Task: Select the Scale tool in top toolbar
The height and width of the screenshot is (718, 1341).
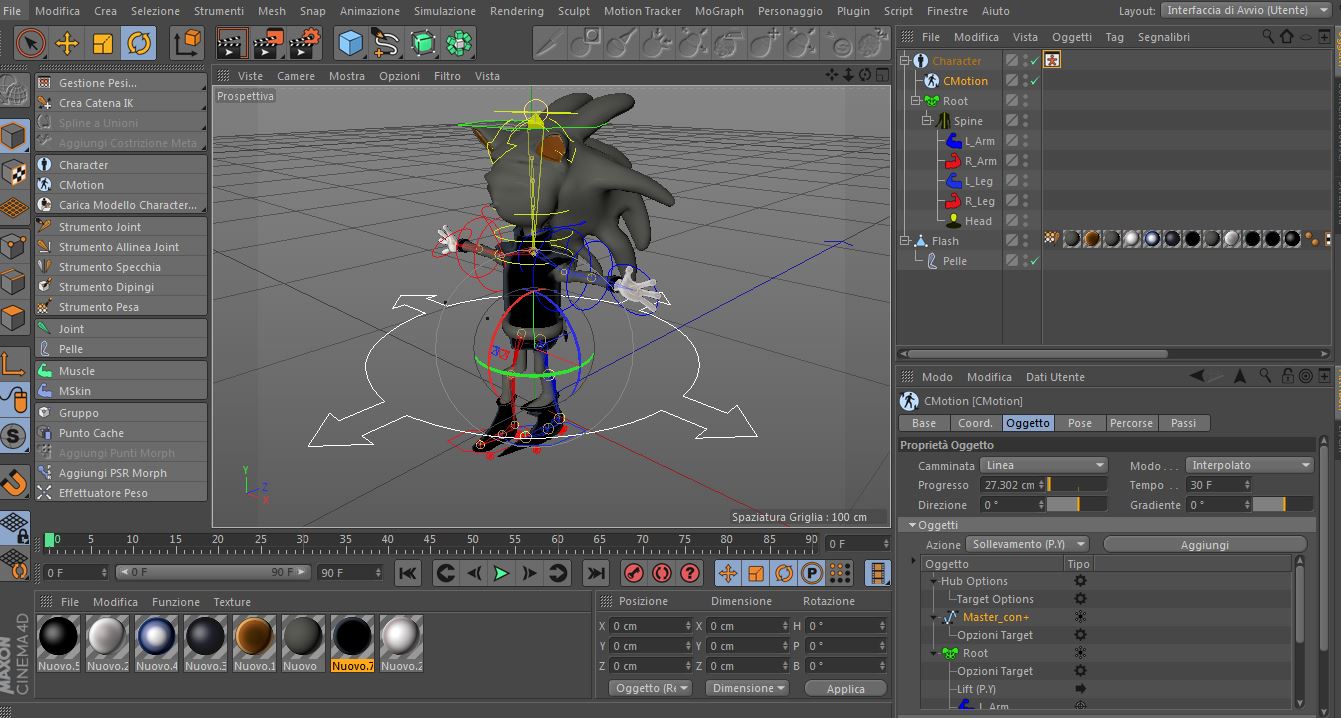Action: [103, 43]
